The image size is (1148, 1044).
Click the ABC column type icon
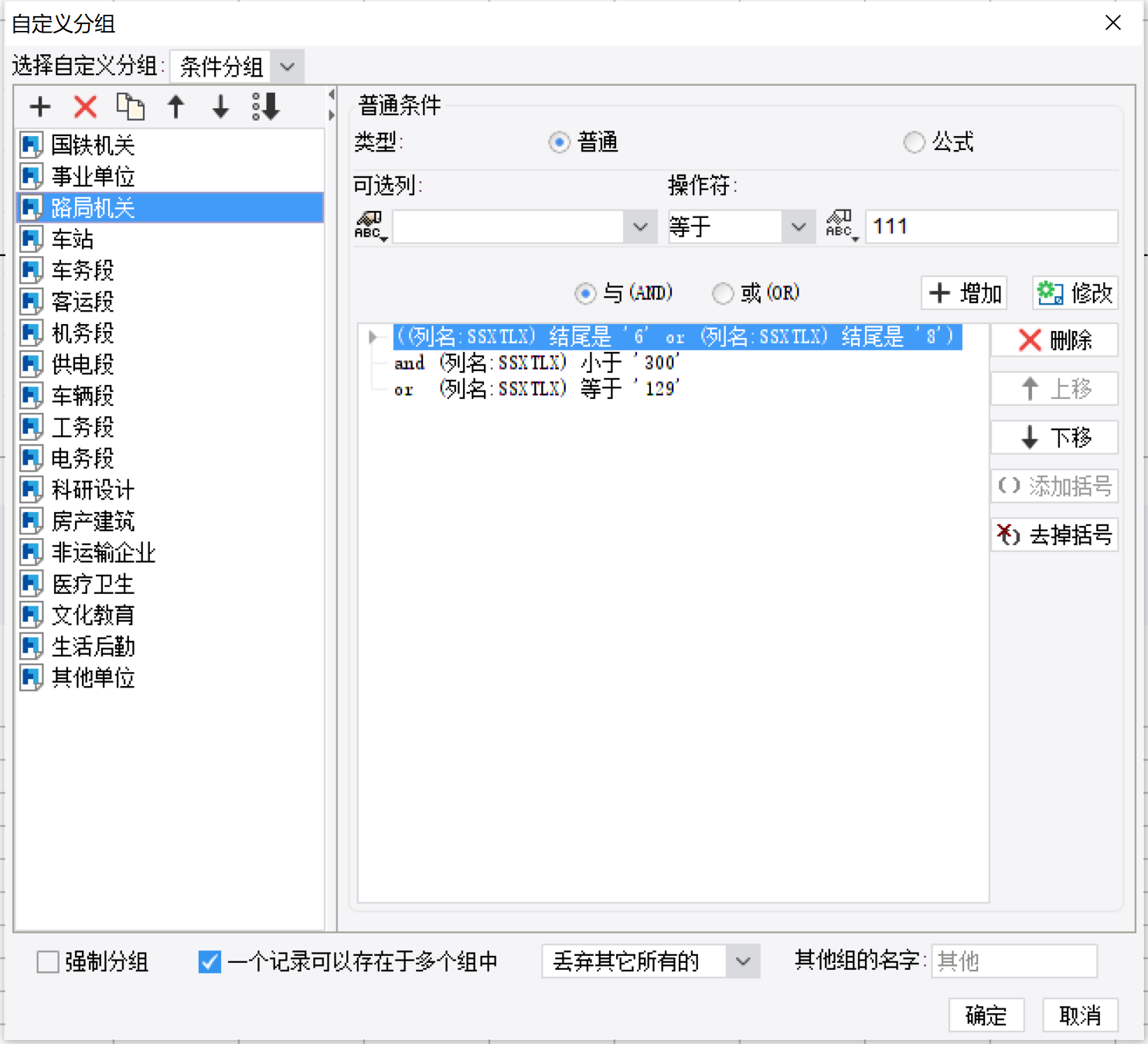(370, 227)
